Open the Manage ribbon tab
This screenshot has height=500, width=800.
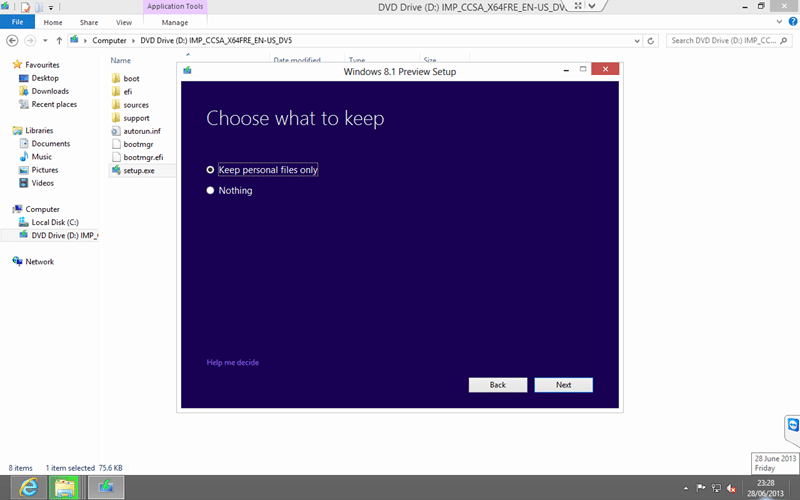tap(174, 22)
